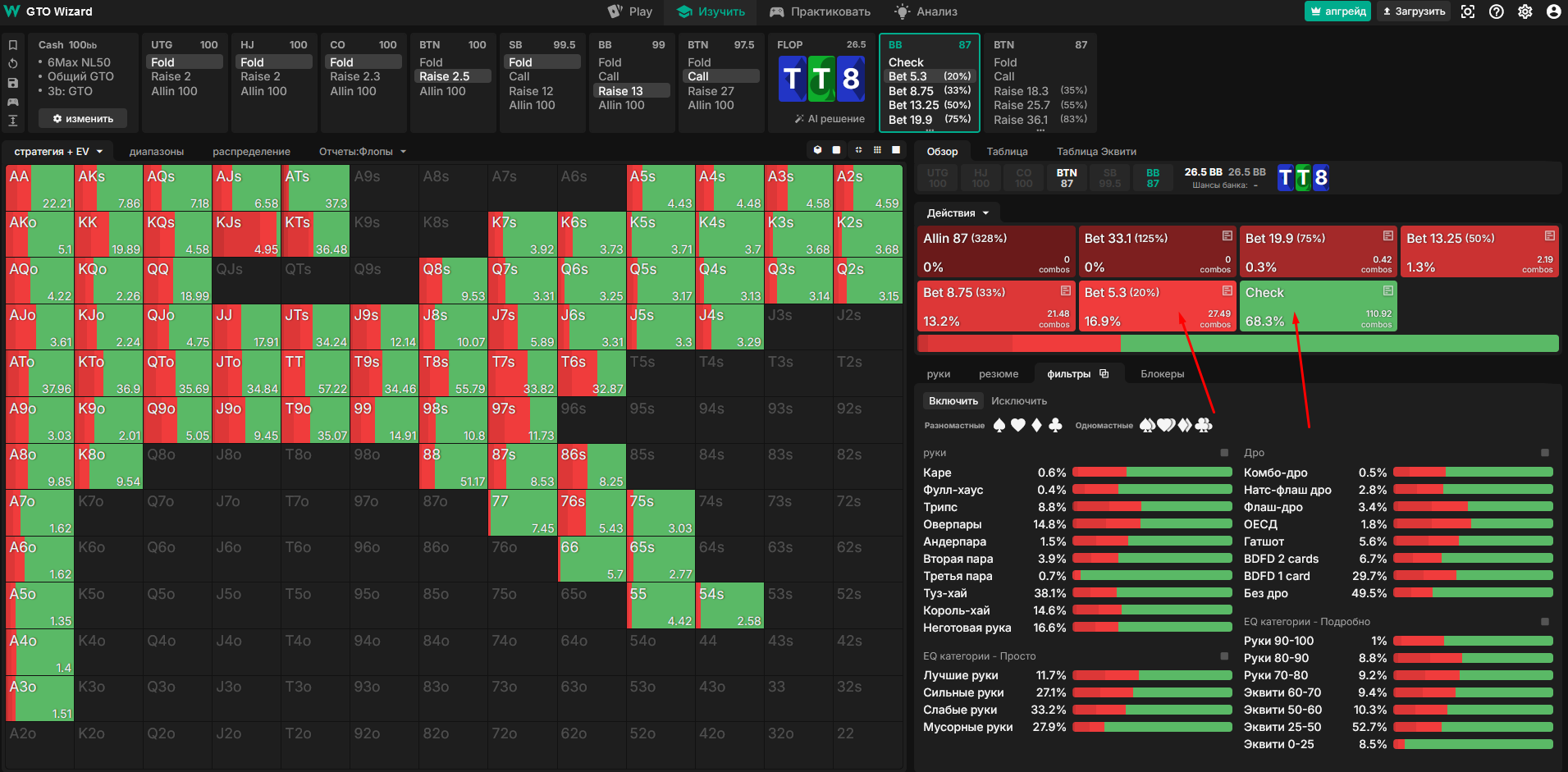Open the стратегия + EV dropdown
1568x772 pixels.
point(58,152)
